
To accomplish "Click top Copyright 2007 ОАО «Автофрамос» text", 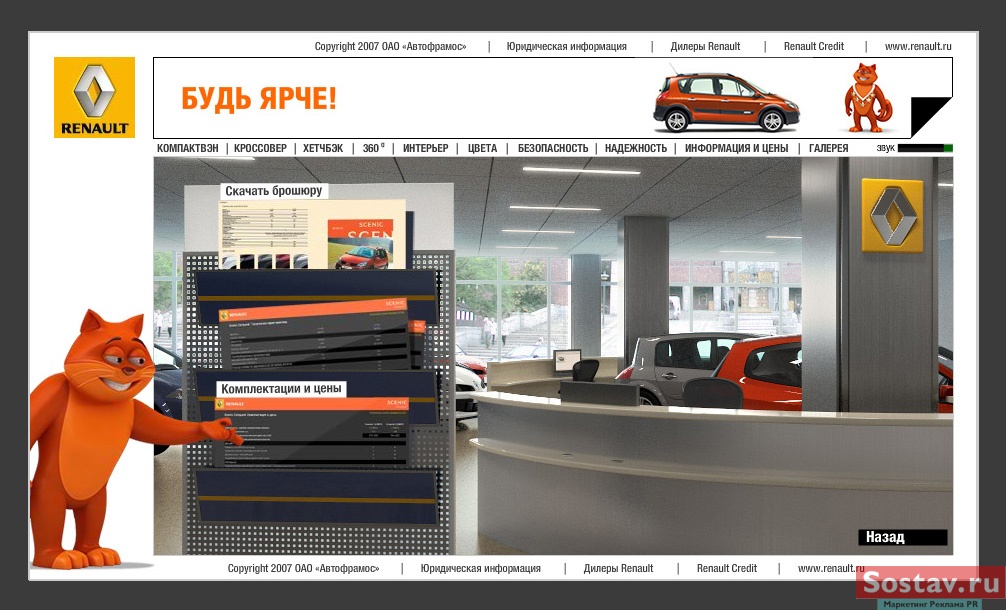I will tap(390, 46).
